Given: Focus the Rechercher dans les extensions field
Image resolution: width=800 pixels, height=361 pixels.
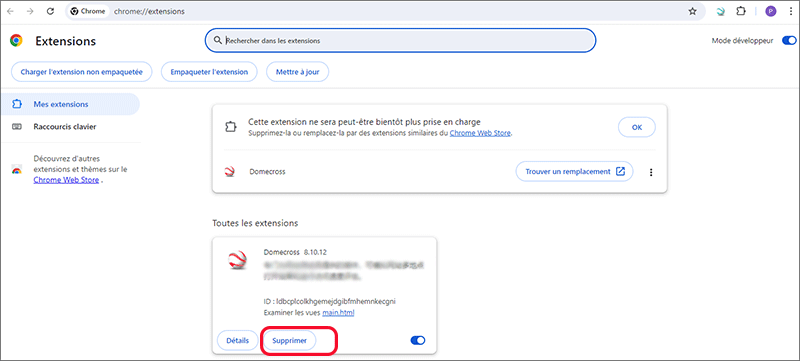Looking at the screenshot, I should [x=401, y=40].
